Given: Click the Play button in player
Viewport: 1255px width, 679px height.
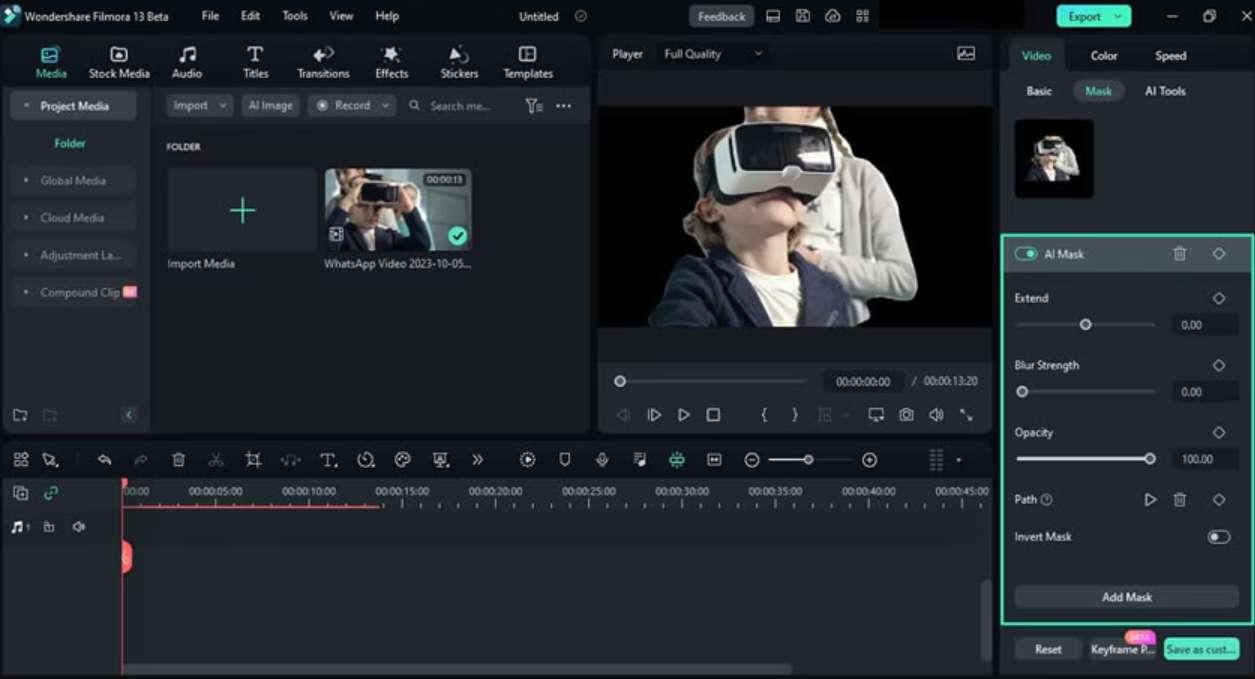Looking at the screenshot, I should click(x=684, y=414).
